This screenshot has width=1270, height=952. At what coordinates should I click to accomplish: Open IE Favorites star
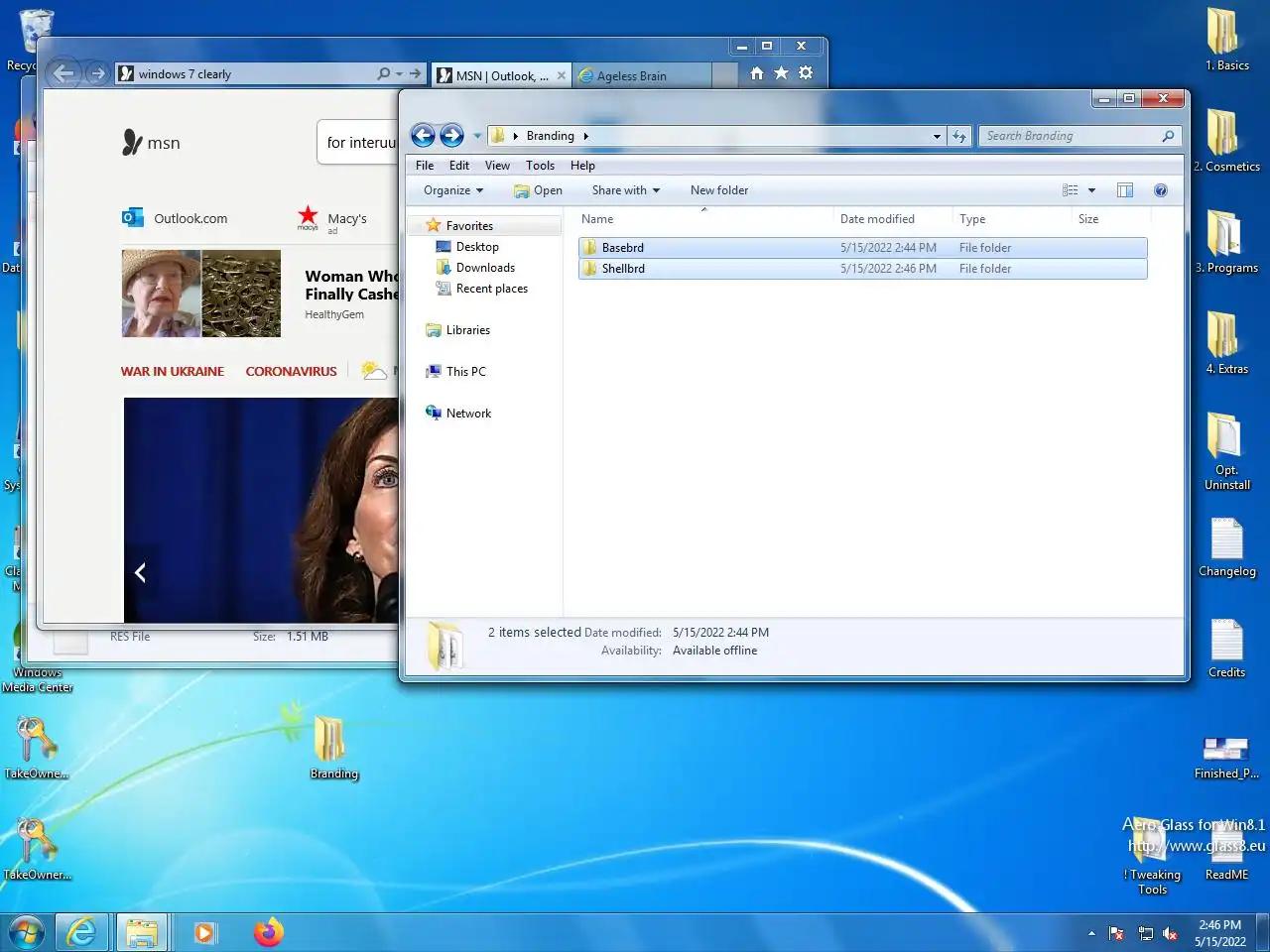click(x=781, y=73)
